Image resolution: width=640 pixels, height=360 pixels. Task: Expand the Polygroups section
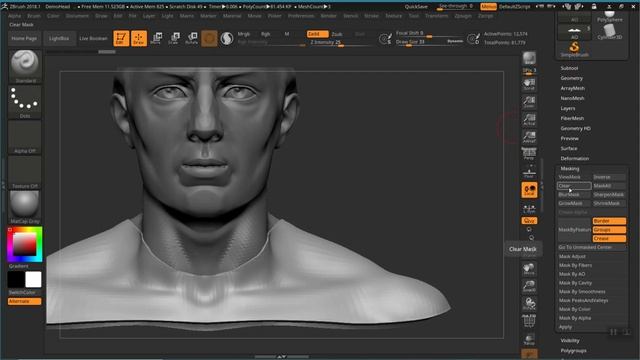[x=573, y=351]
